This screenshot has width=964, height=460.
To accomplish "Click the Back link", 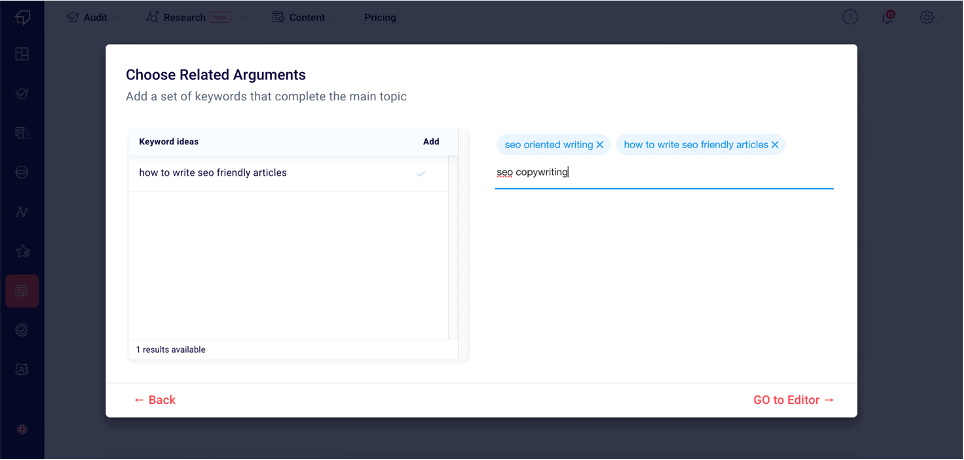I will point(155,400).
